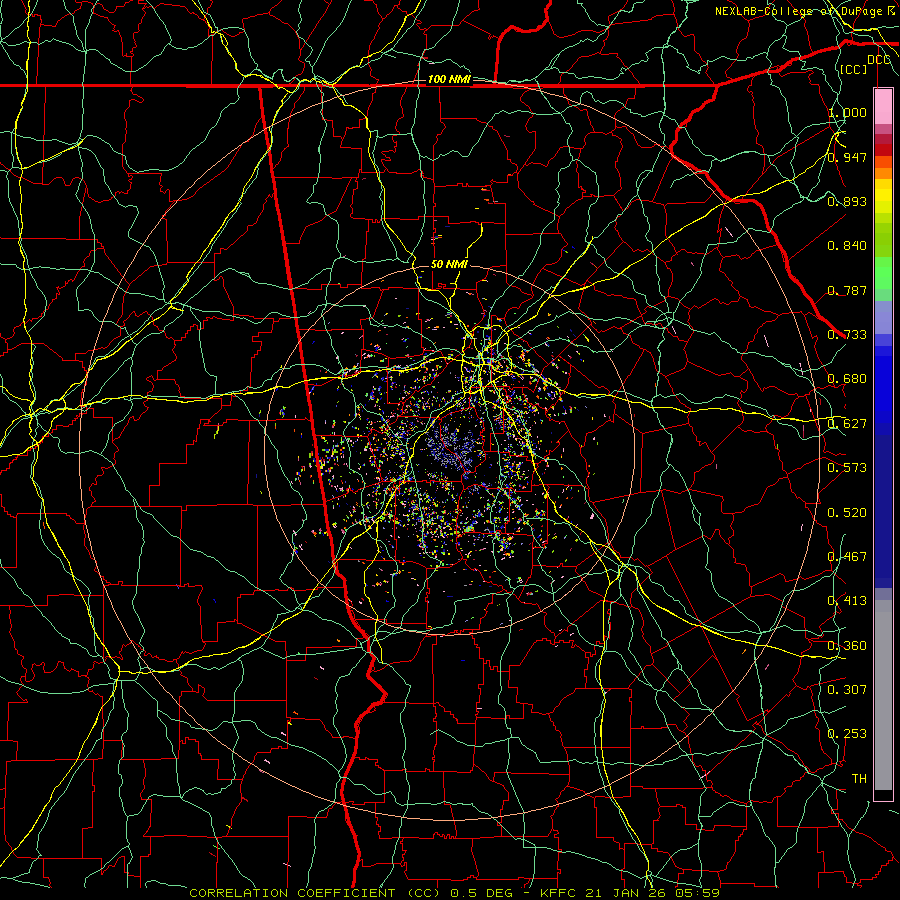
Task: Select the 50 NMI range ring label
Action: point(449,264)
